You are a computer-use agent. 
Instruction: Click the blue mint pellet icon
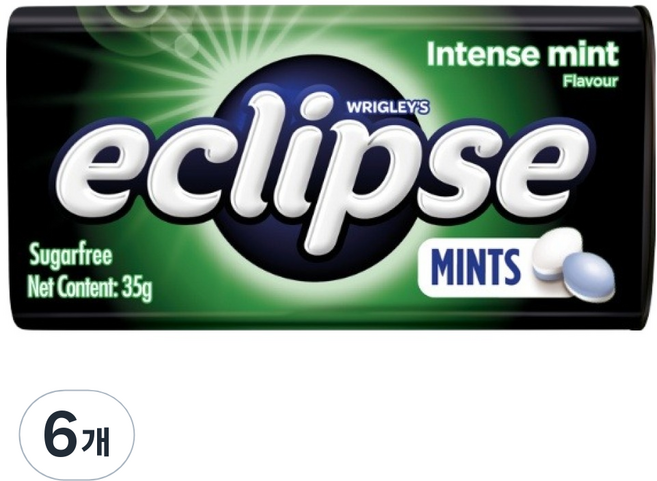(x=589, y=277)
